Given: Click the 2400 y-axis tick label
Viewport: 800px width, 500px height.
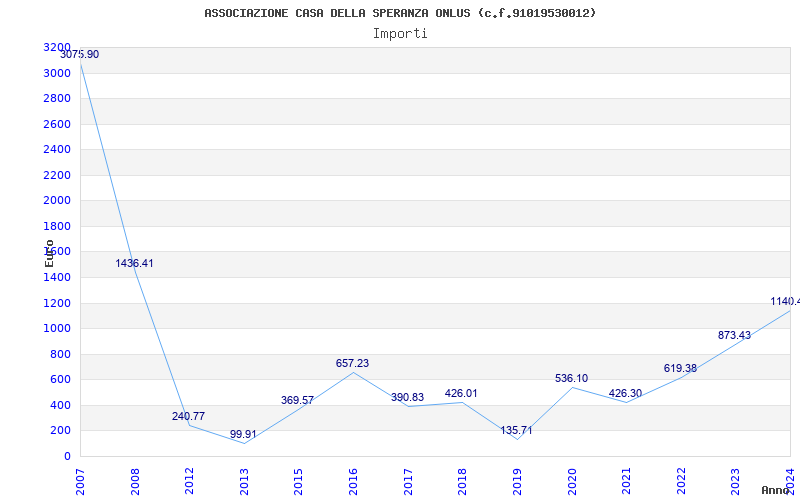Looking at the screenshot, I should (57, 149).
